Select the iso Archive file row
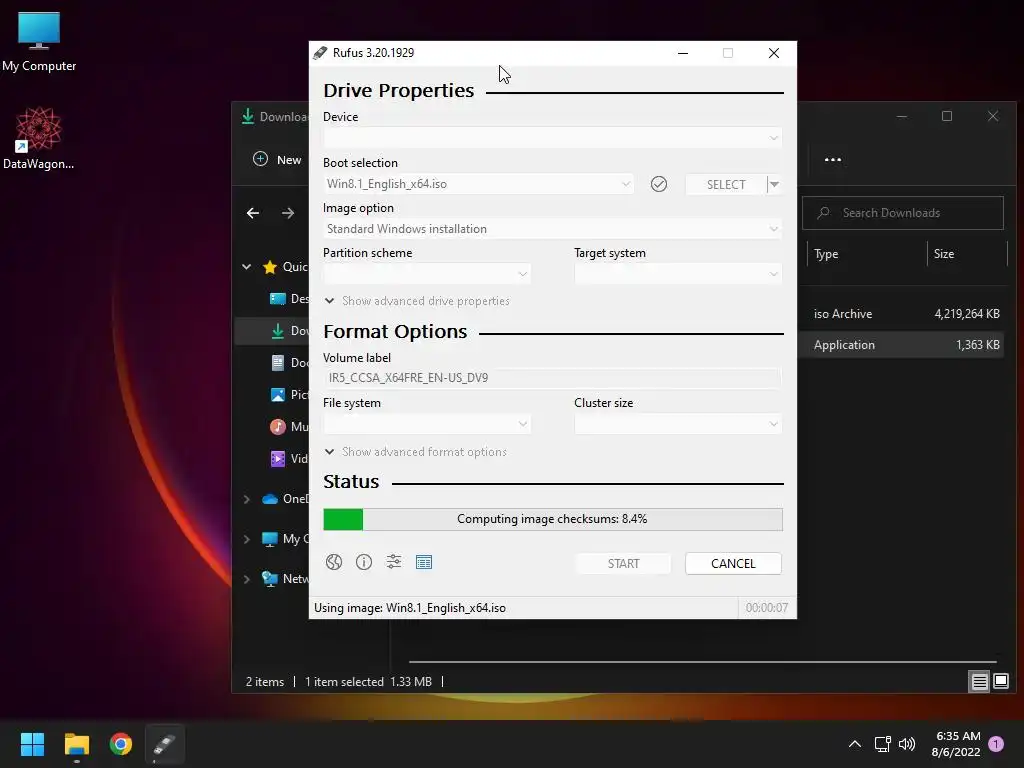The width and height of the screenshot is (1024, 768). click(904, 314)
